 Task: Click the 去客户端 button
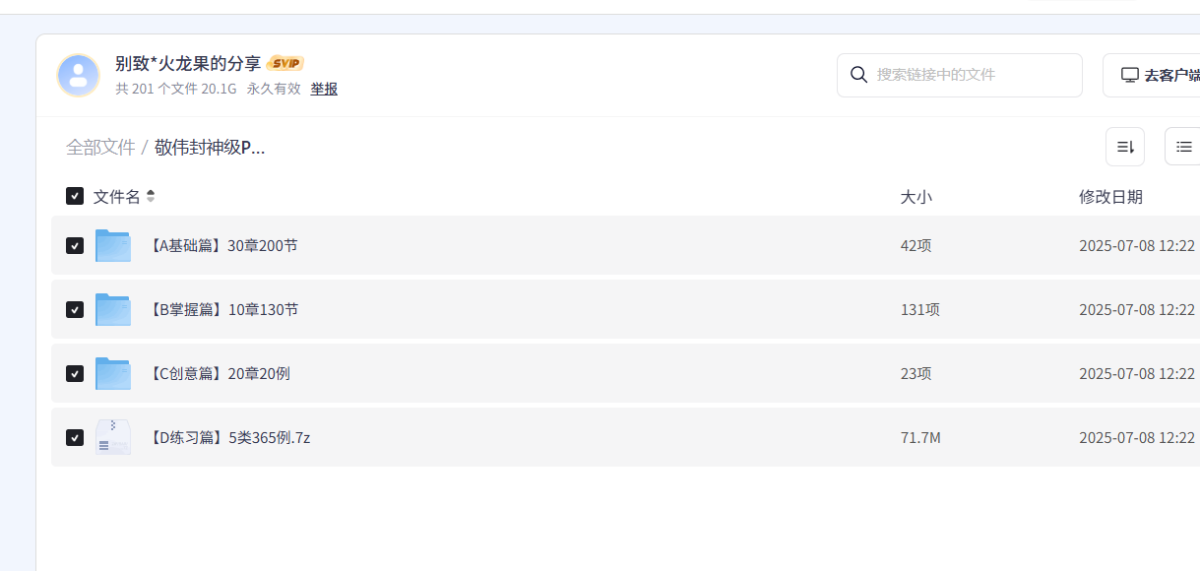tap(1152, 75)
